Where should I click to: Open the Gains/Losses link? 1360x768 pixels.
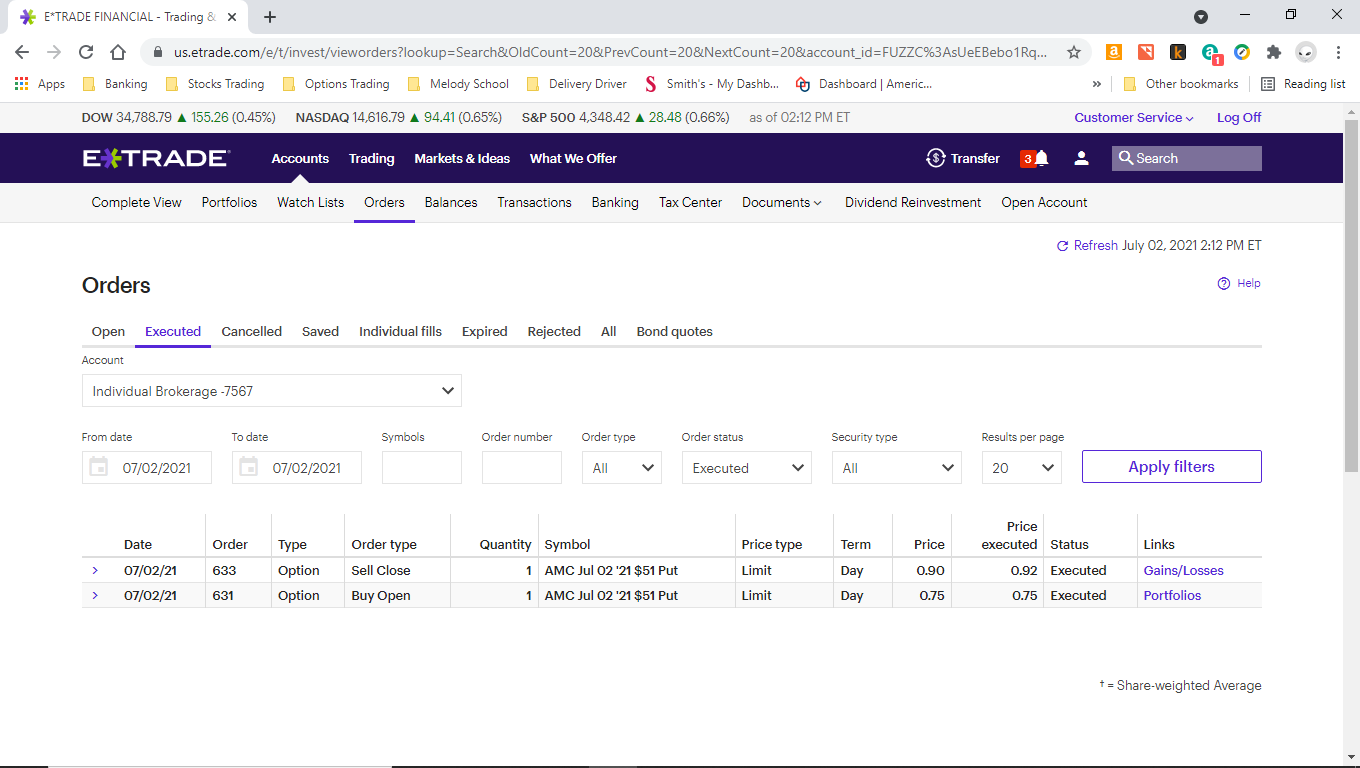[1183, 570]
